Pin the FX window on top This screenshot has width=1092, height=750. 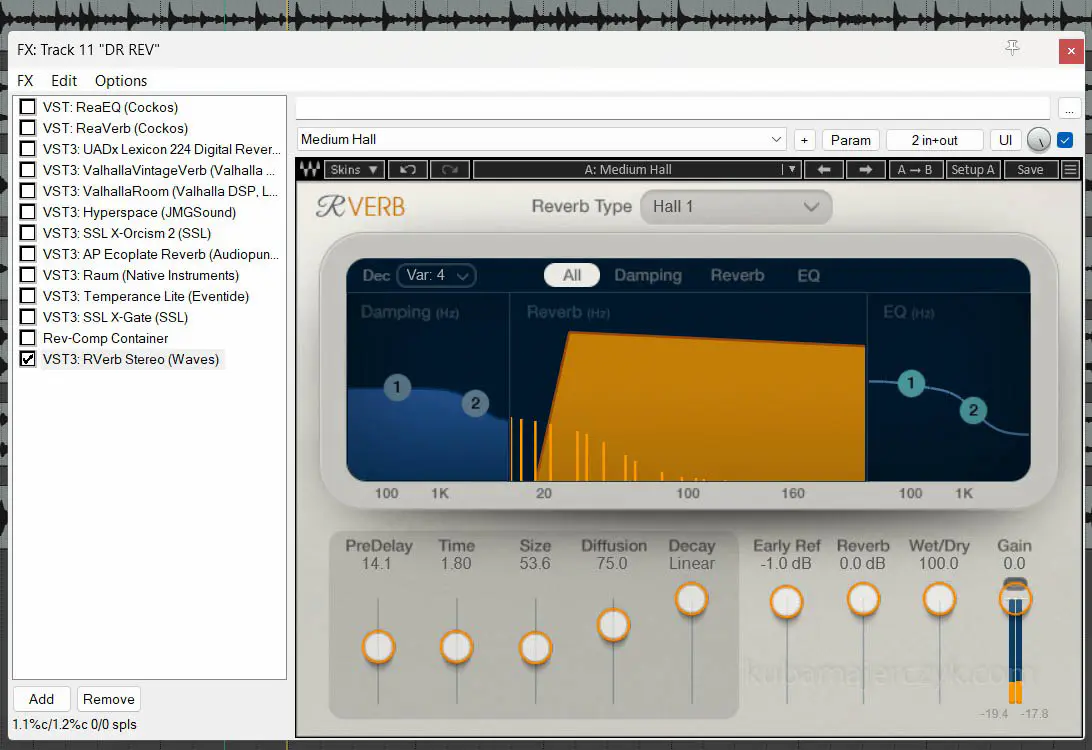[x=1012, y=48]
